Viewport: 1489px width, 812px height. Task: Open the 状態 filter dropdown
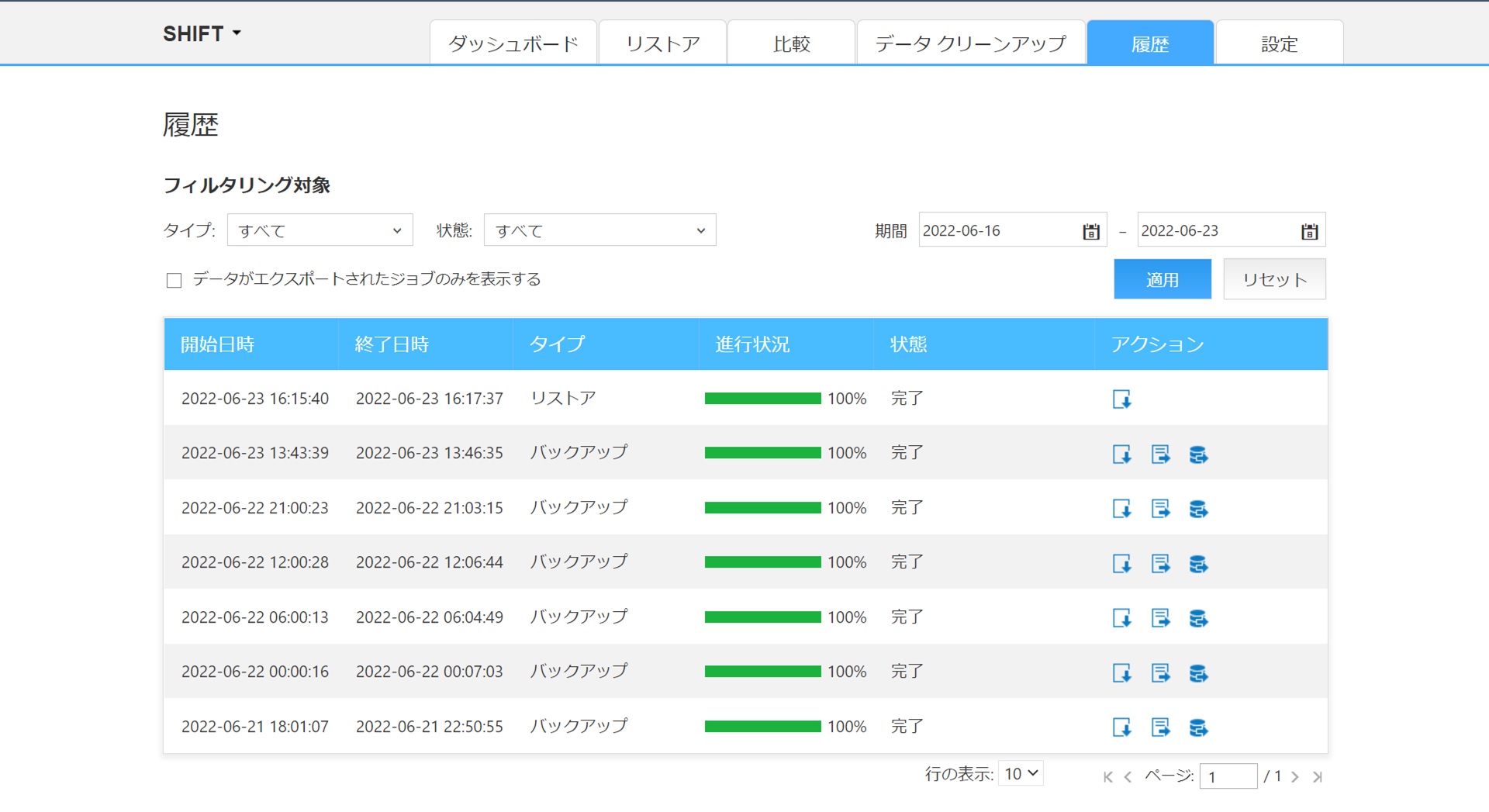[x=599, y=230]
